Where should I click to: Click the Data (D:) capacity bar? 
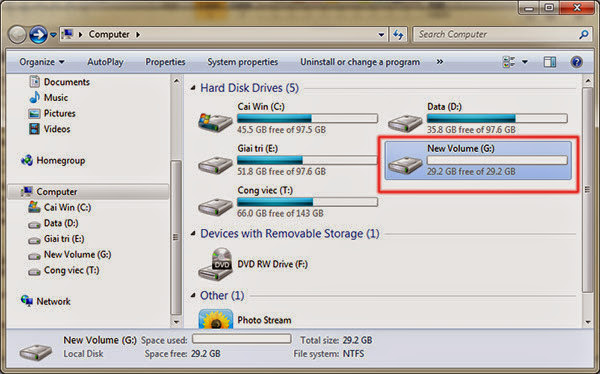pos(497,118)
